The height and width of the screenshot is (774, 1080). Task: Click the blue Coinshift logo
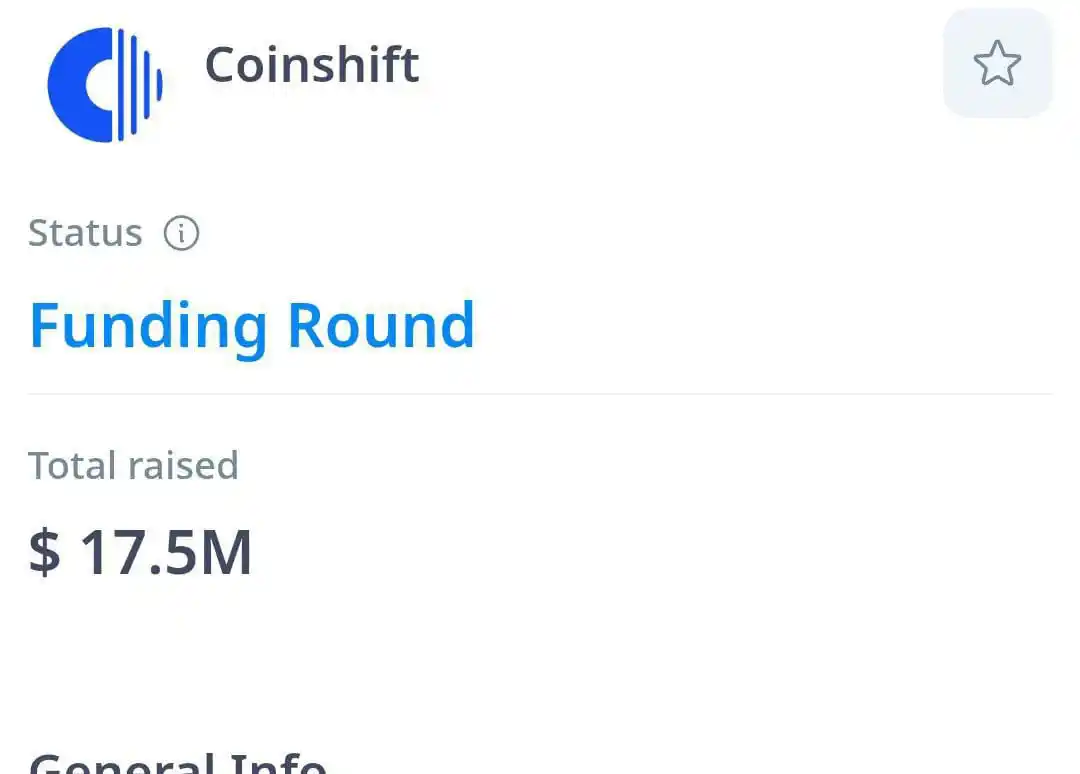[x=105, y=85]
